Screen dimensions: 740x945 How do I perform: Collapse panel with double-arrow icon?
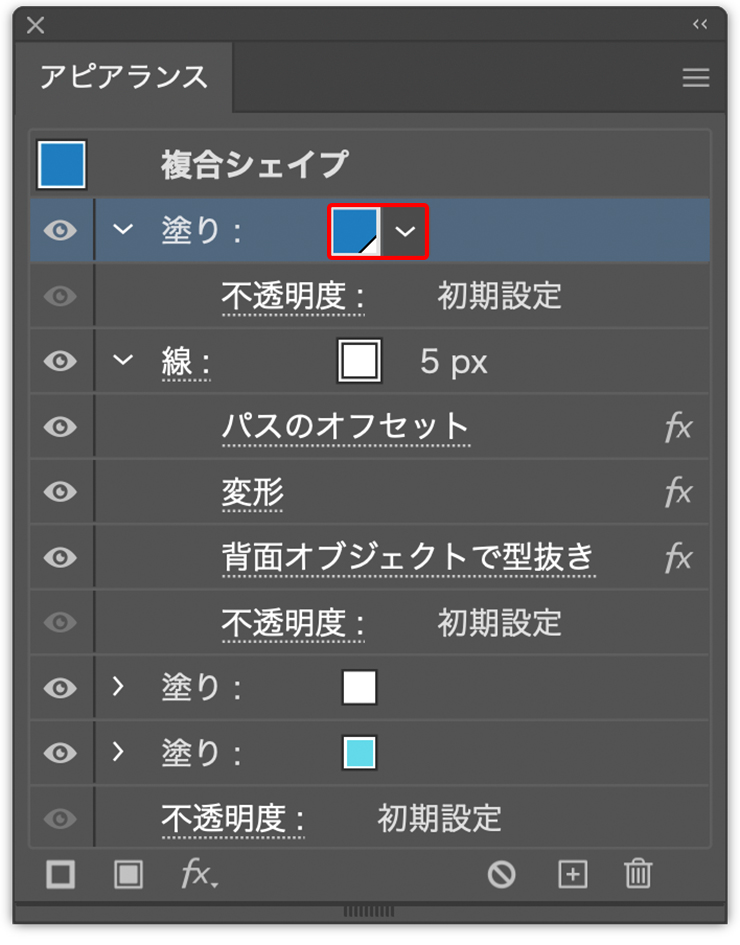[700, 25]
